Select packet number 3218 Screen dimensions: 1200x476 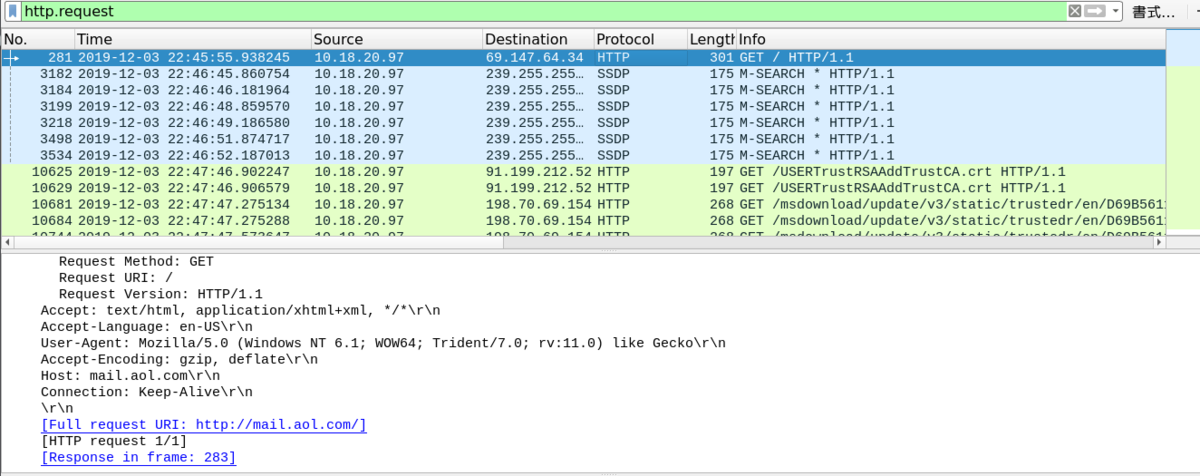(x=583, y=122)
